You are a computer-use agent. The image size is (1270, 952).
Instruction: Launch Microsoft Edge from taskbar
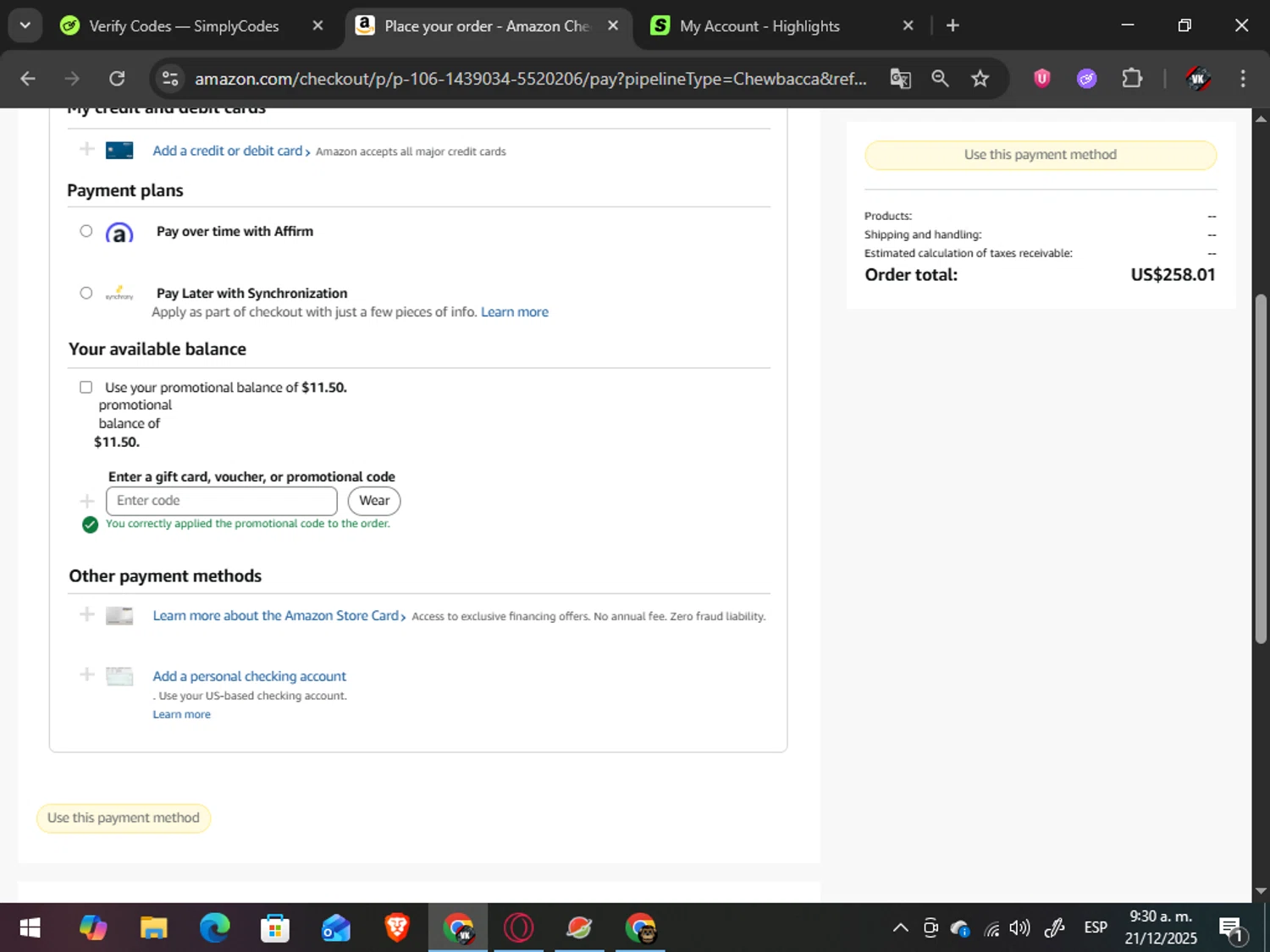pyautogui.click(x=214, y=928)
